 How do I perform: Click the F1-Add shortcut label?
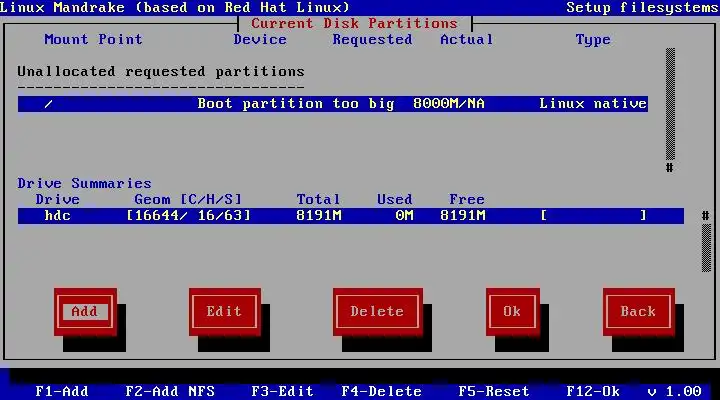click(x=62, y=391)
